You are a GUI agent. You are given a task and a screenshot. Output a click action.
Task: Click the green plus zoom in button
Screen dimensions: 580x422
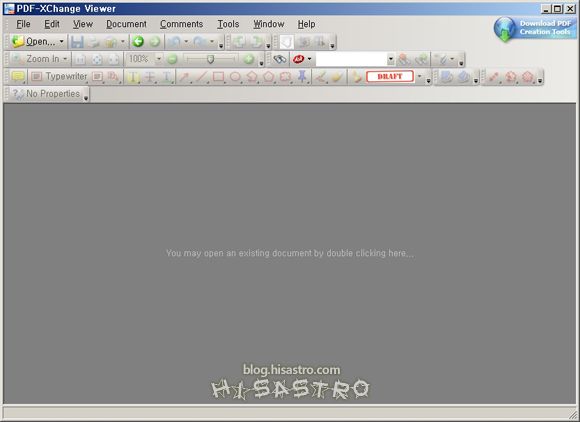click(x=249, y=59)
